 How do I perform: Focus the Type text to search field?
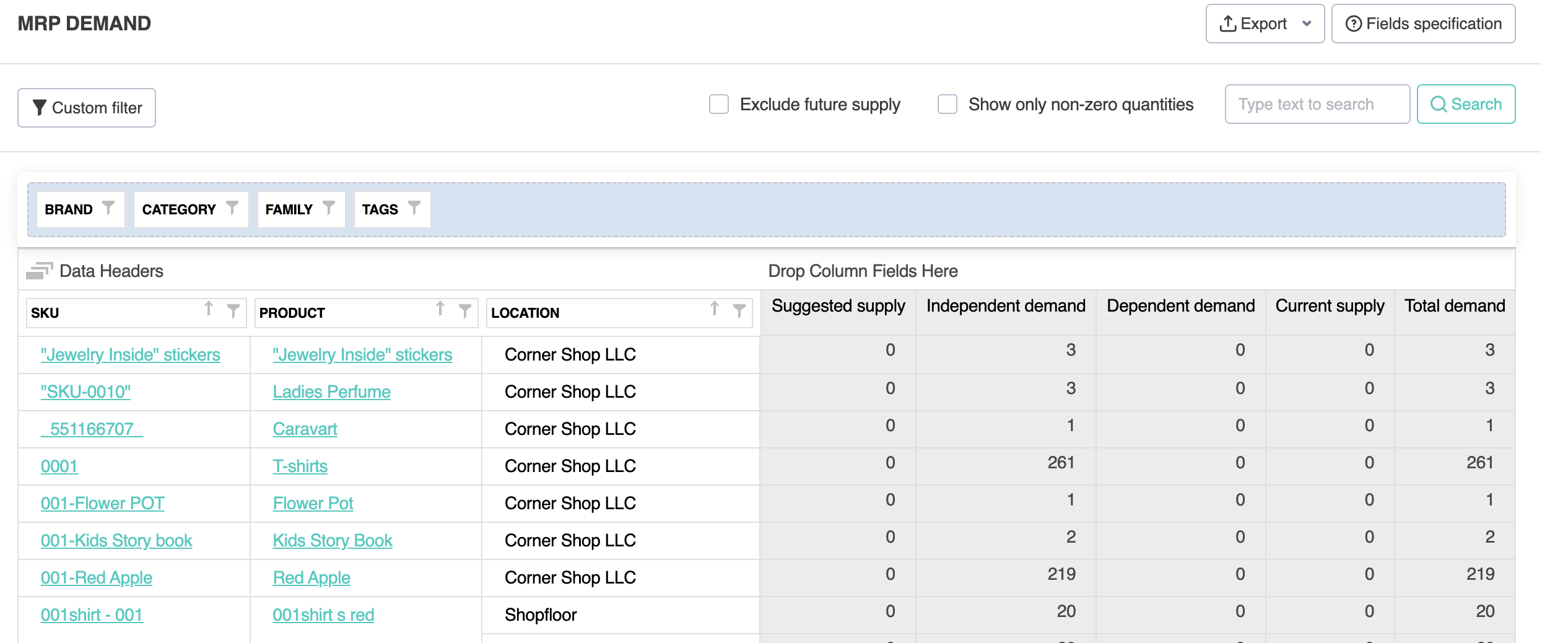pyautogui.click(x=1317, y=104)
